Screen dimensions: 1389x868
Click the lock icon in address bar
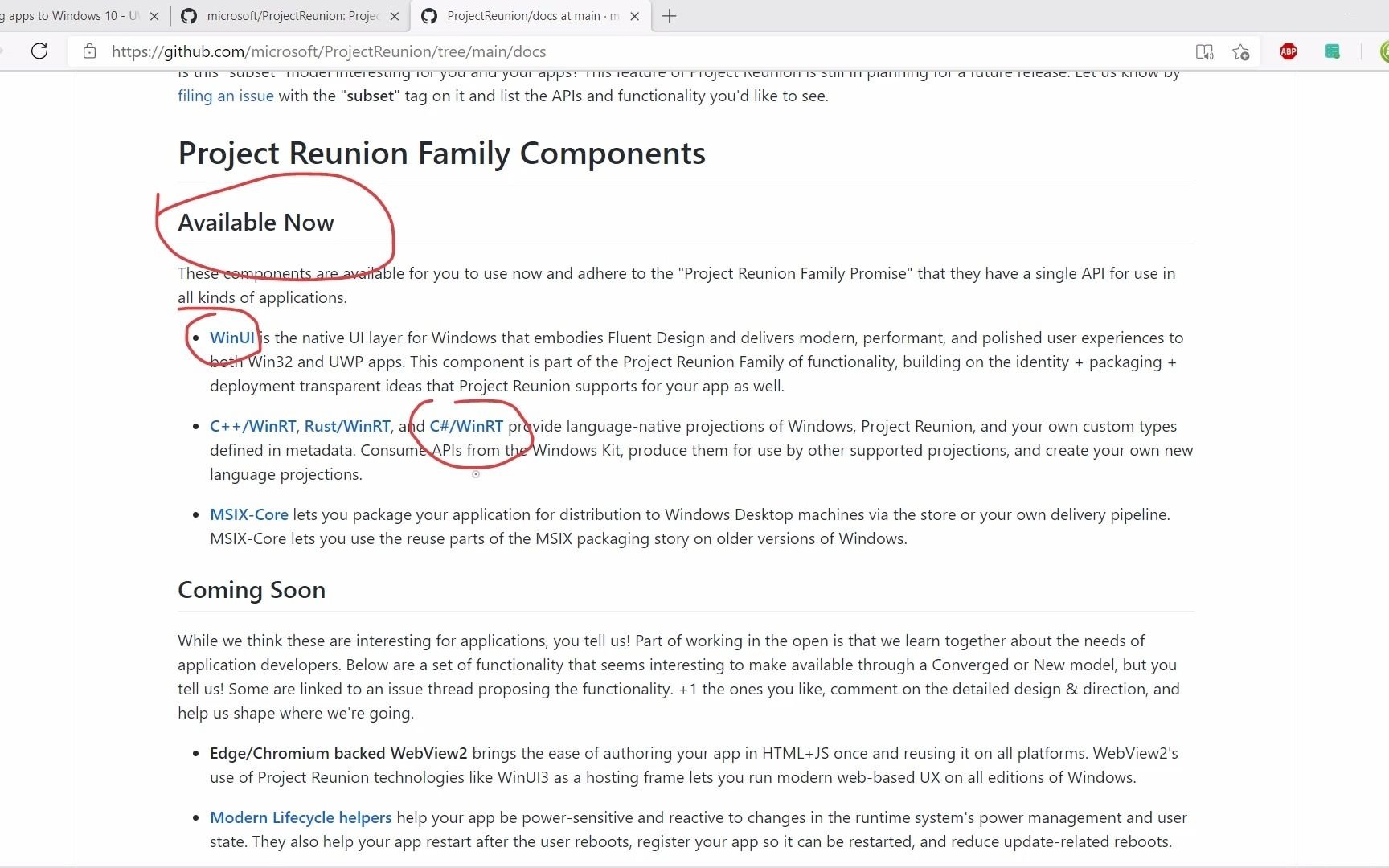90,51
